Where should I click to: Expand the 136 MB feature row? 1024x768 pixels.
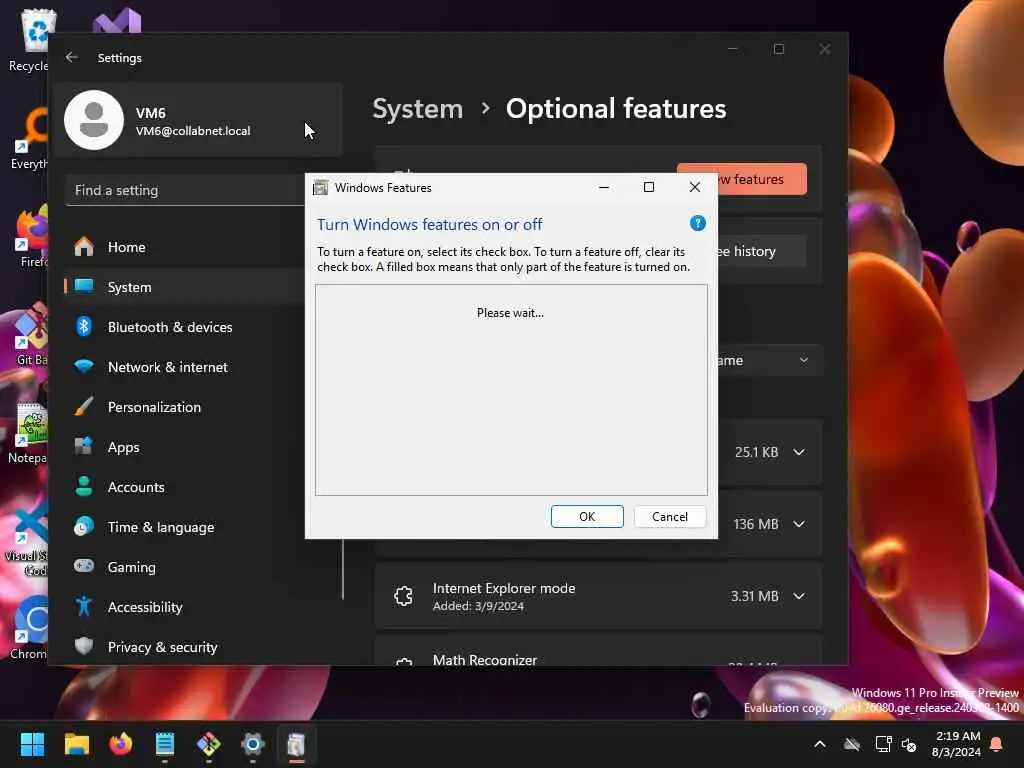click(x=799, y=524)
